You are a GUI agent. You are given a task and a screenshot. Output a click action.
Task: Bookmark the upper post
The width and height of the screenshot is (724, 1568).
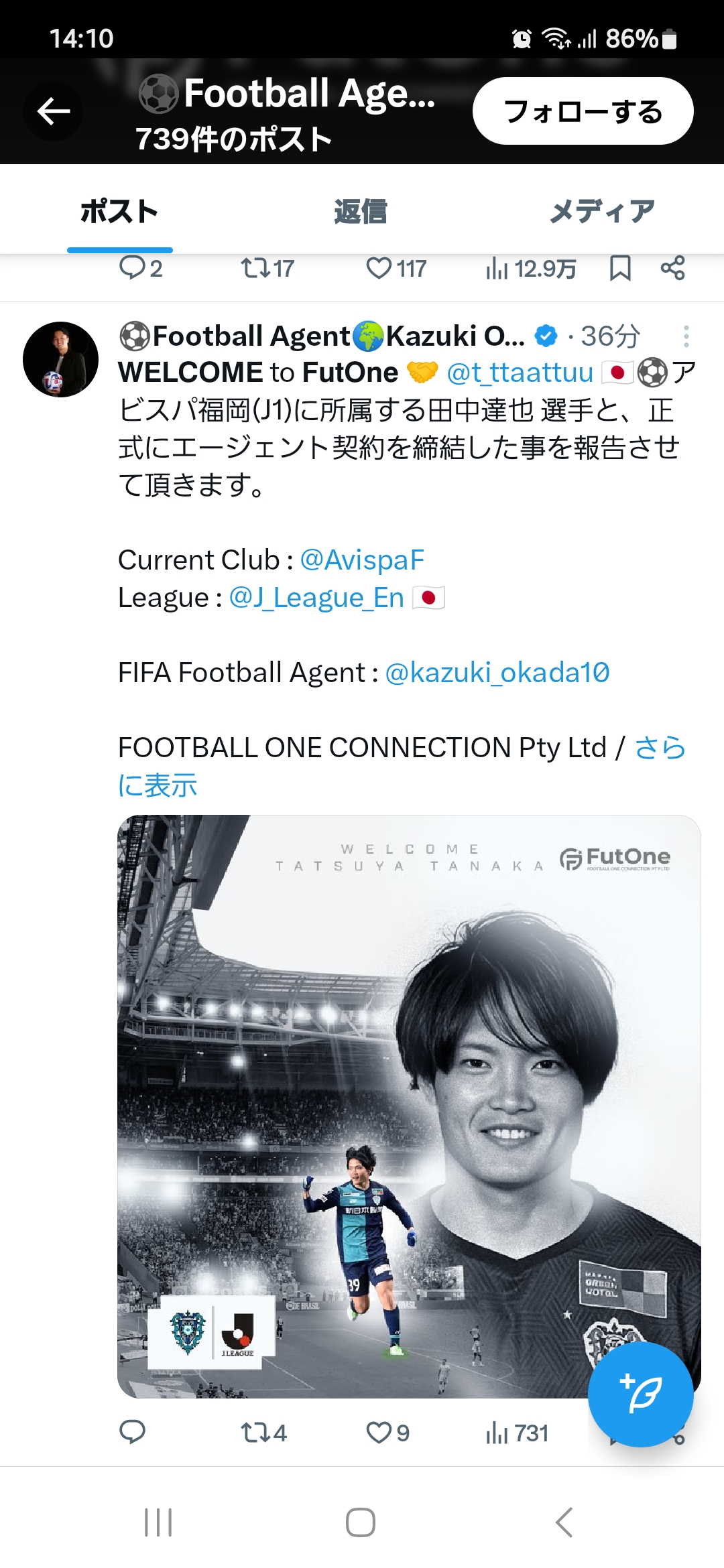pyautogui.click(x=620, y=269)
